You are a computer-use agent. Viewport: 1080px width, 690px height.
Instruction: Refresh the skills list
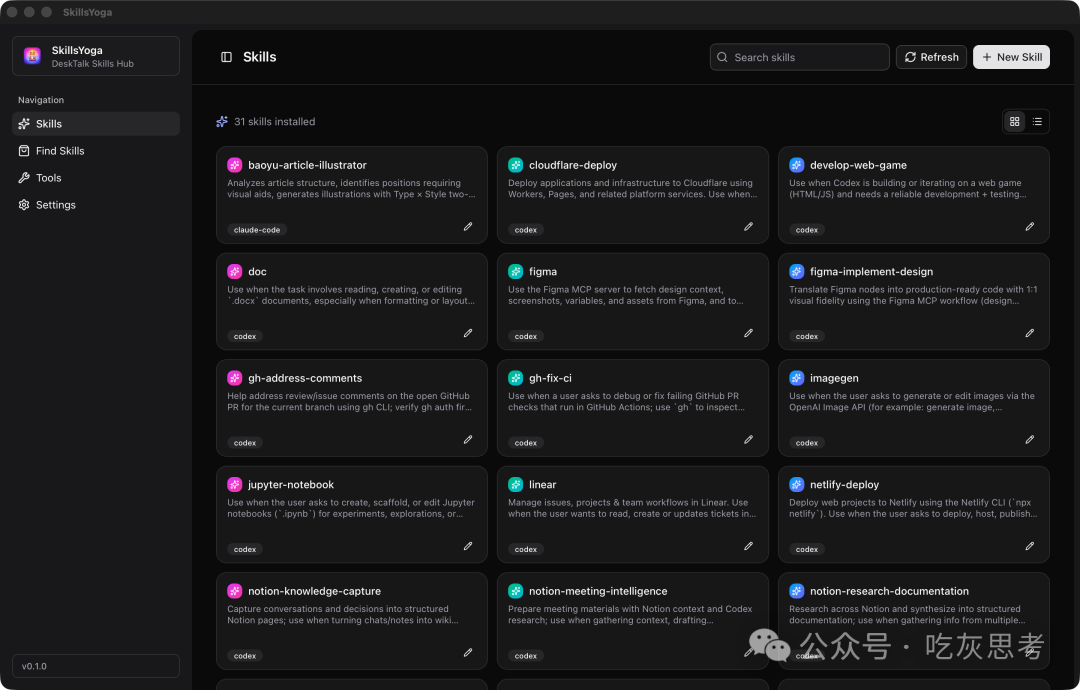pyautogui.click(x=931, y=57)
